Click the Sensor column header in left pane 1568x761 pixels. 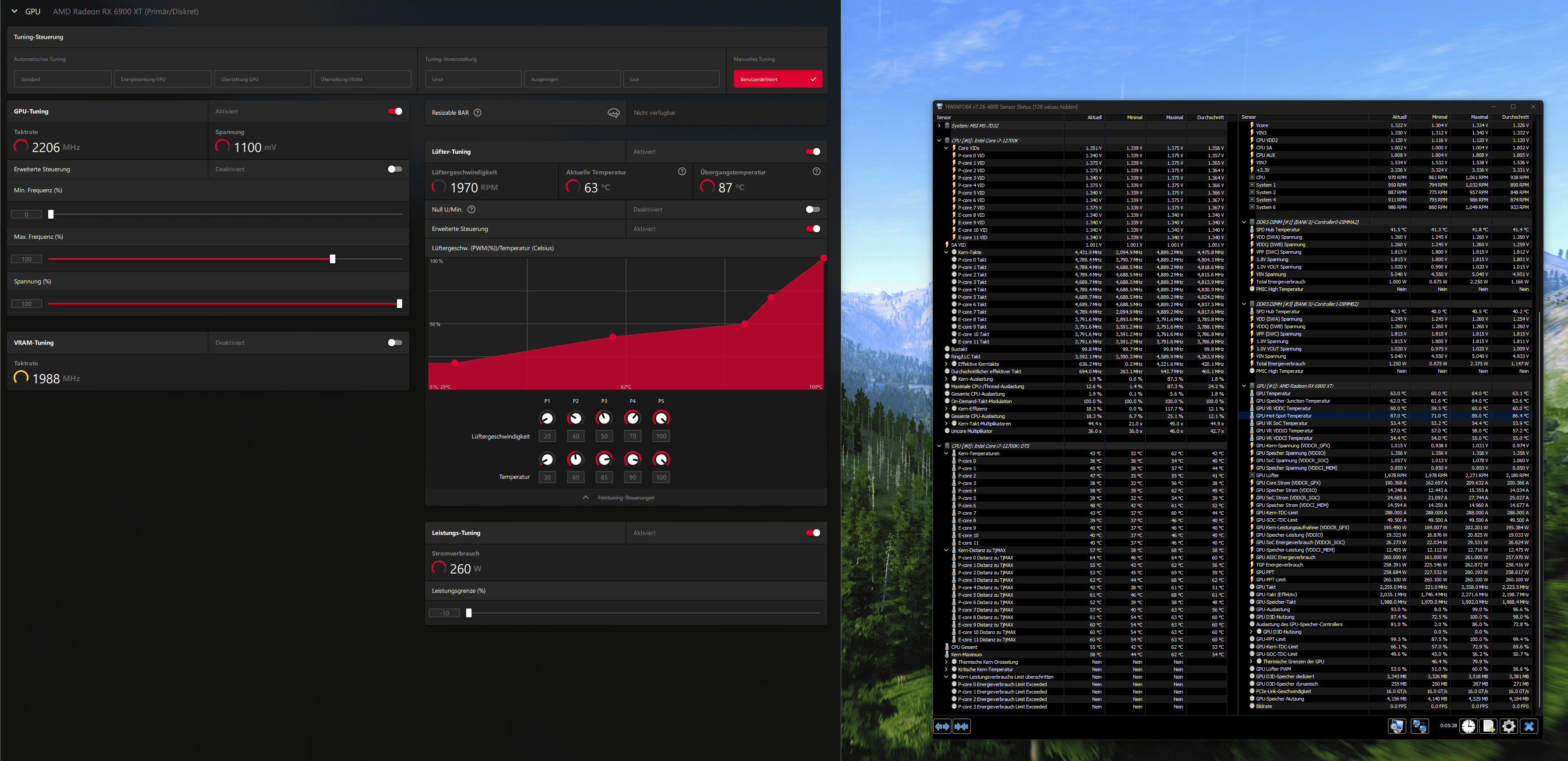pyautogui.click(x=999, y=117)
